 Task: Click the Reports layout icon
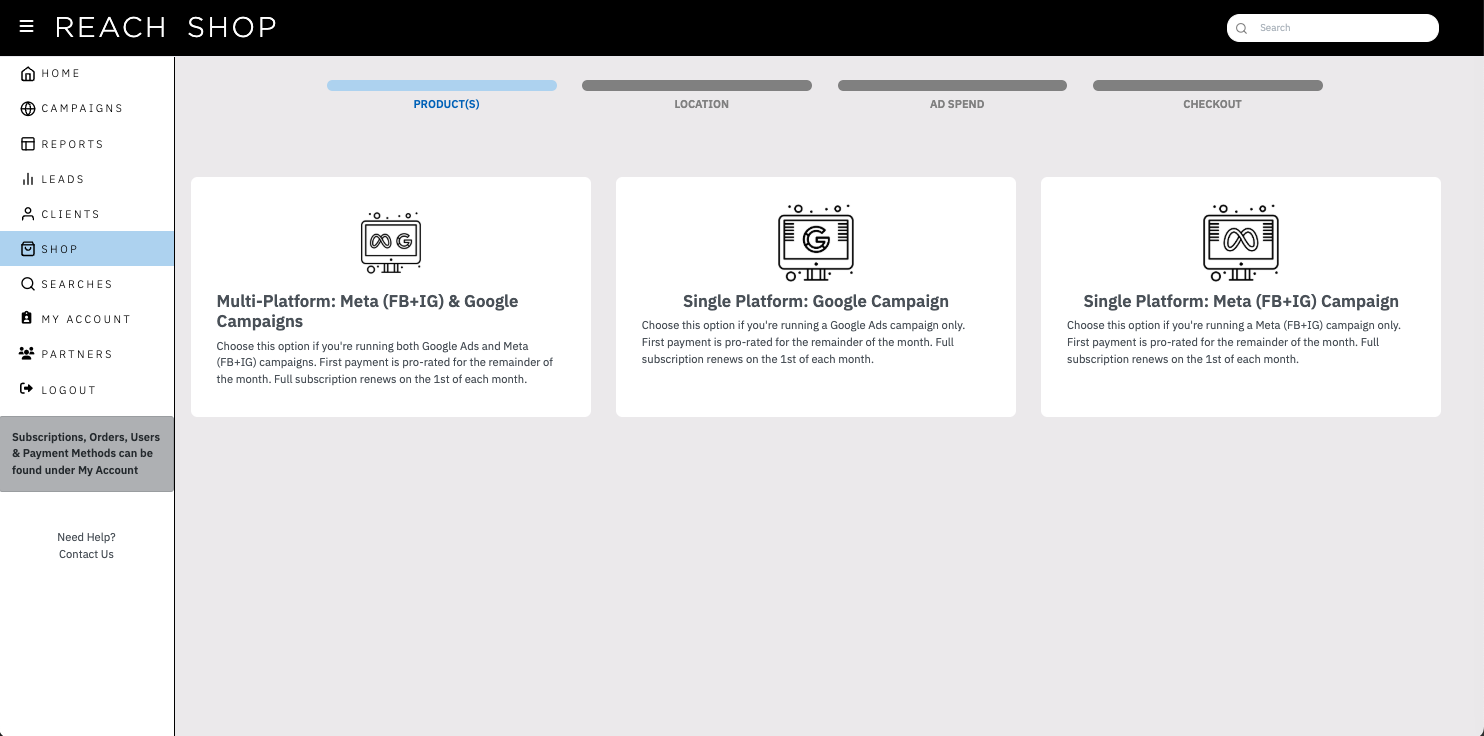[x=28, y=144]
